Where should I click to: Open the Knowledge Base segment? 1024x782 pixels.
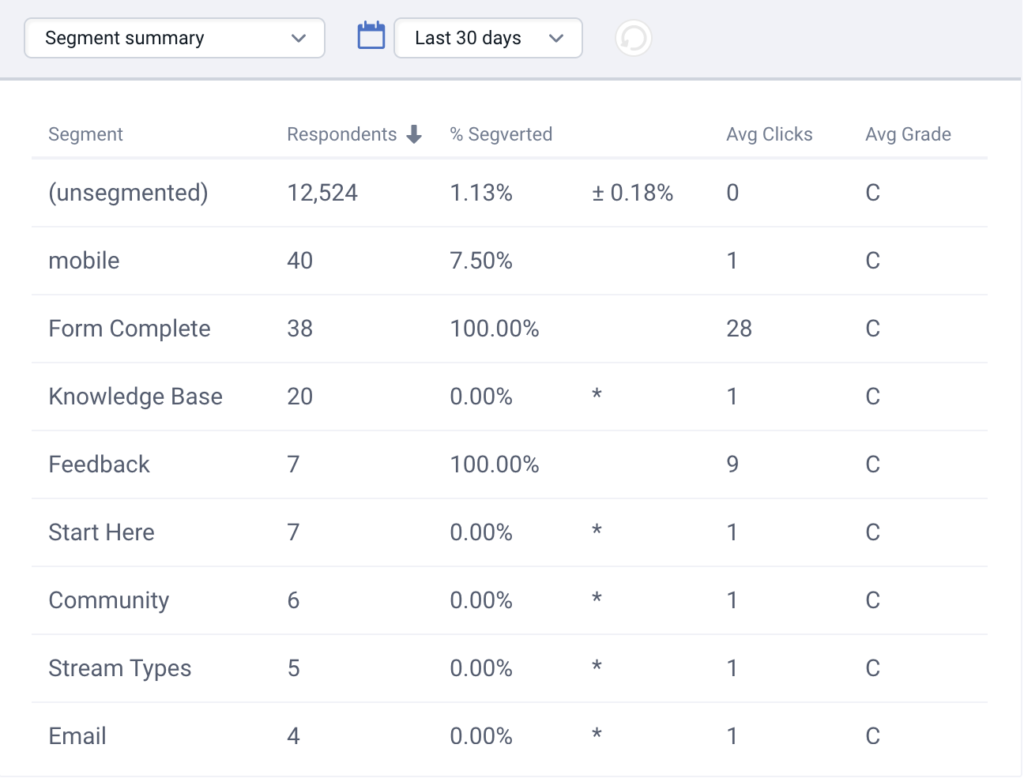pyautogui.click(x=135, y=397)
